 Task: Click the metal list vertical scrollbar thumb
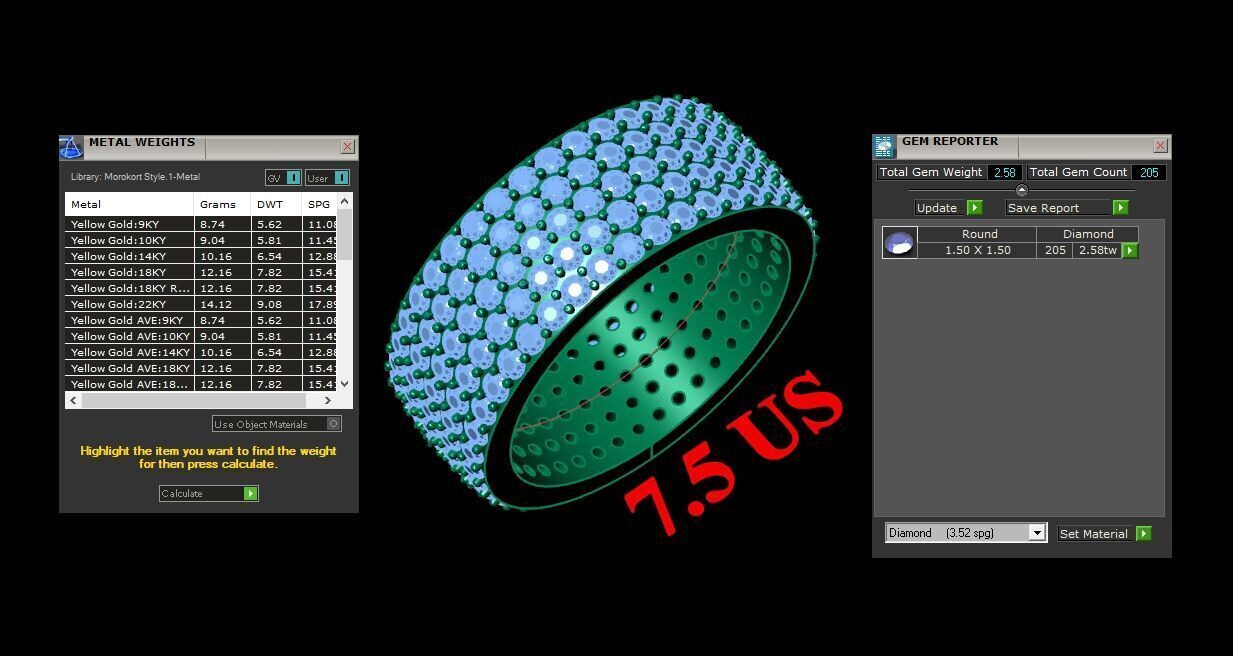(x=345, y=235)
